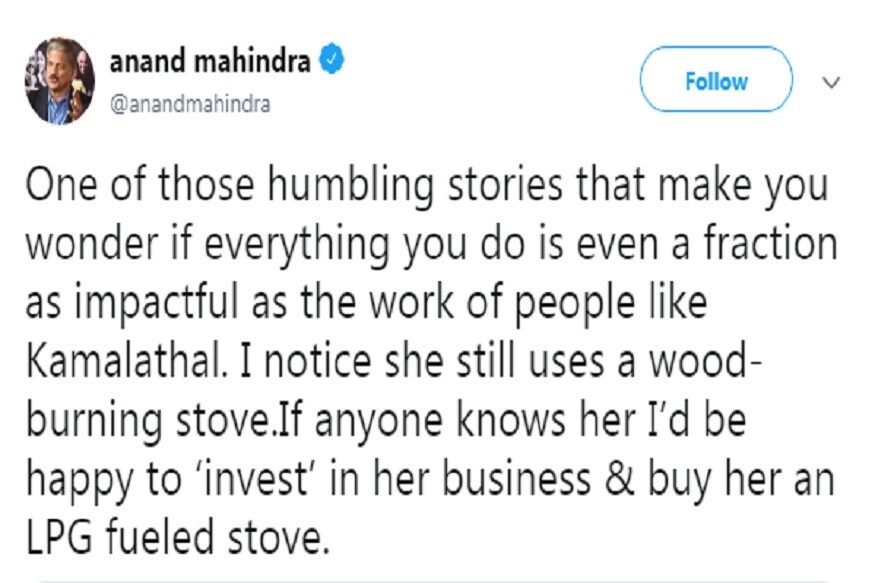Select the phrase 'LPG fueled stove'

[178, 537]
